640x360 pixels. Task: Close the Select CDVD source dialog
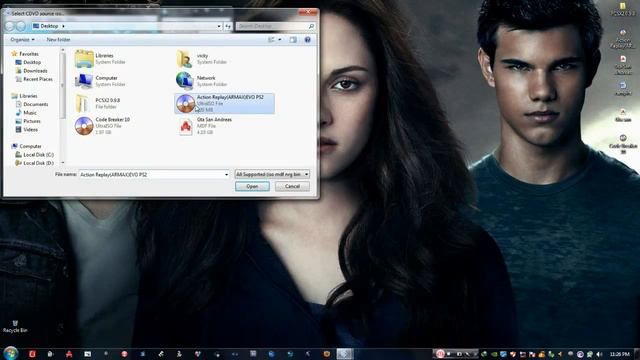click(308, 12)
